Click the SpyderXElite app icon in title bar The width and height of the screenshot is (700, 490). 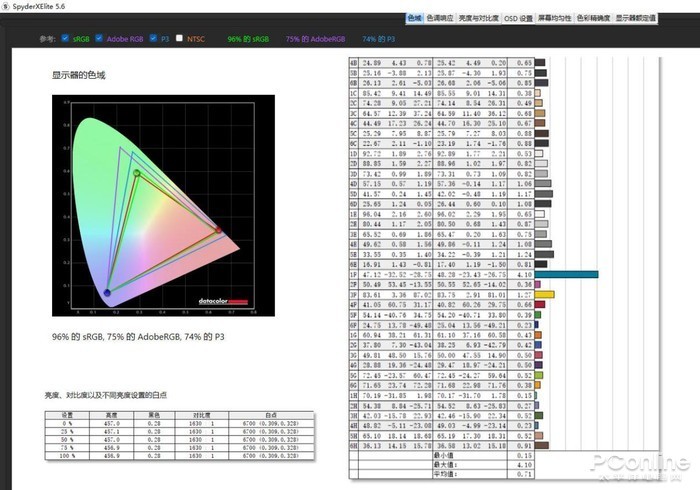(7, 6)
